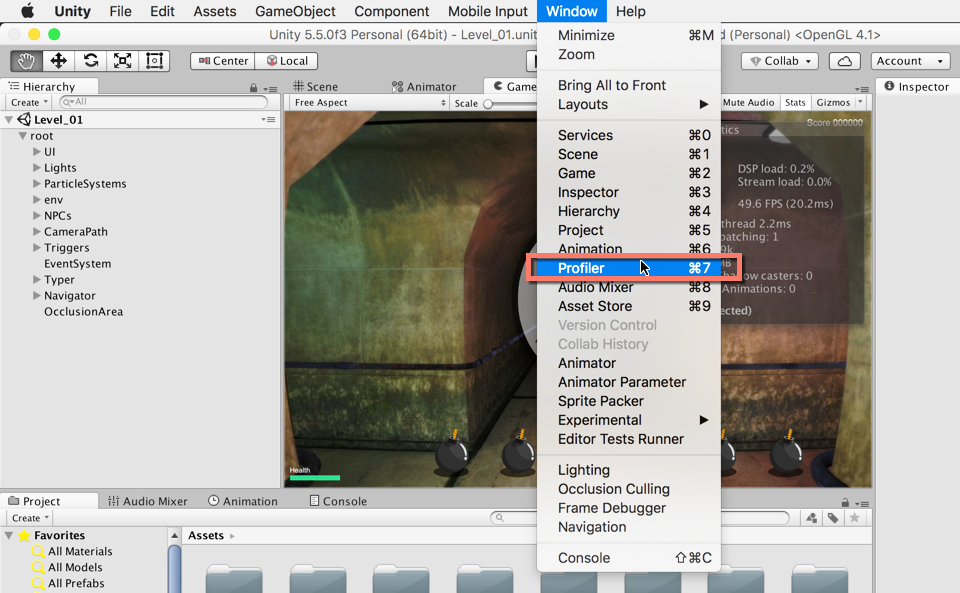Collapse the Favorites group
The image size is (960, 593).
(9, 535)
